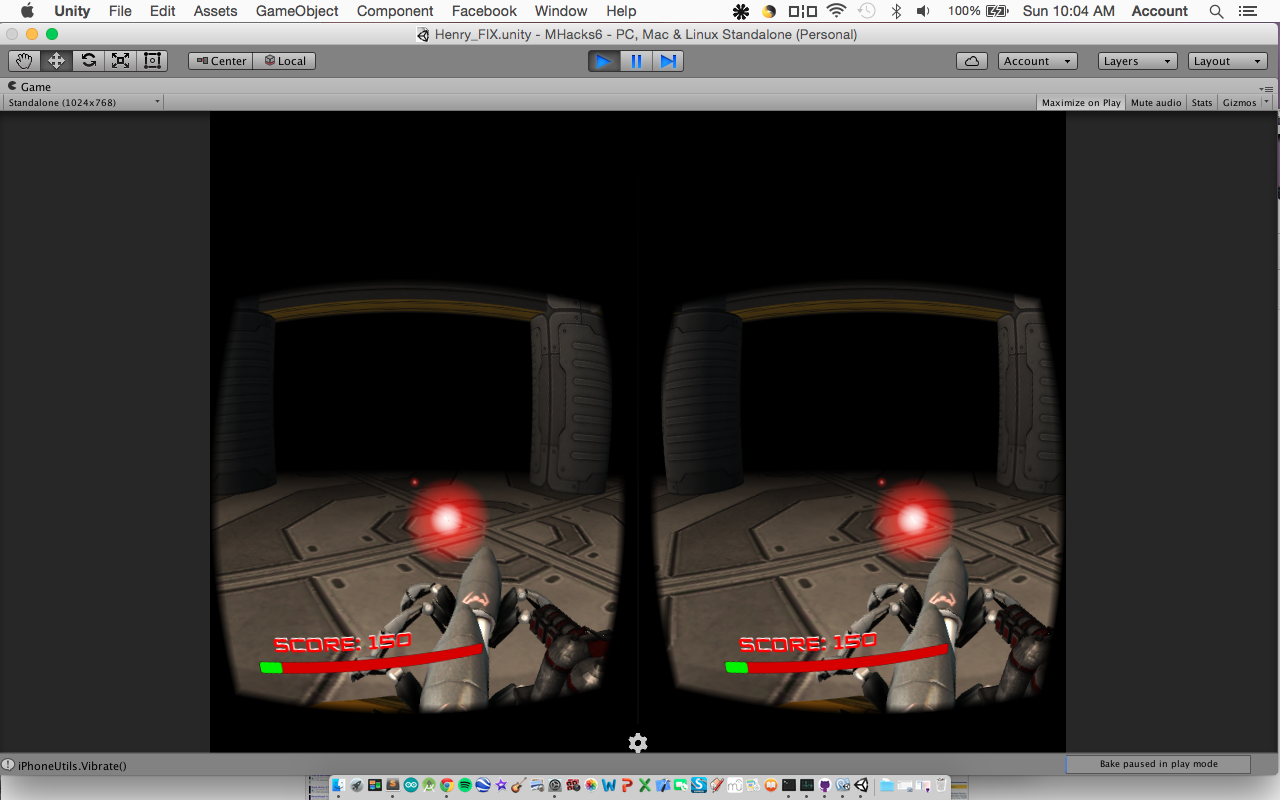The width and height of the screenshot is (1280, 800).
Task: Open the Arduino app in the Dock
Action: click(x=411, y=785)
